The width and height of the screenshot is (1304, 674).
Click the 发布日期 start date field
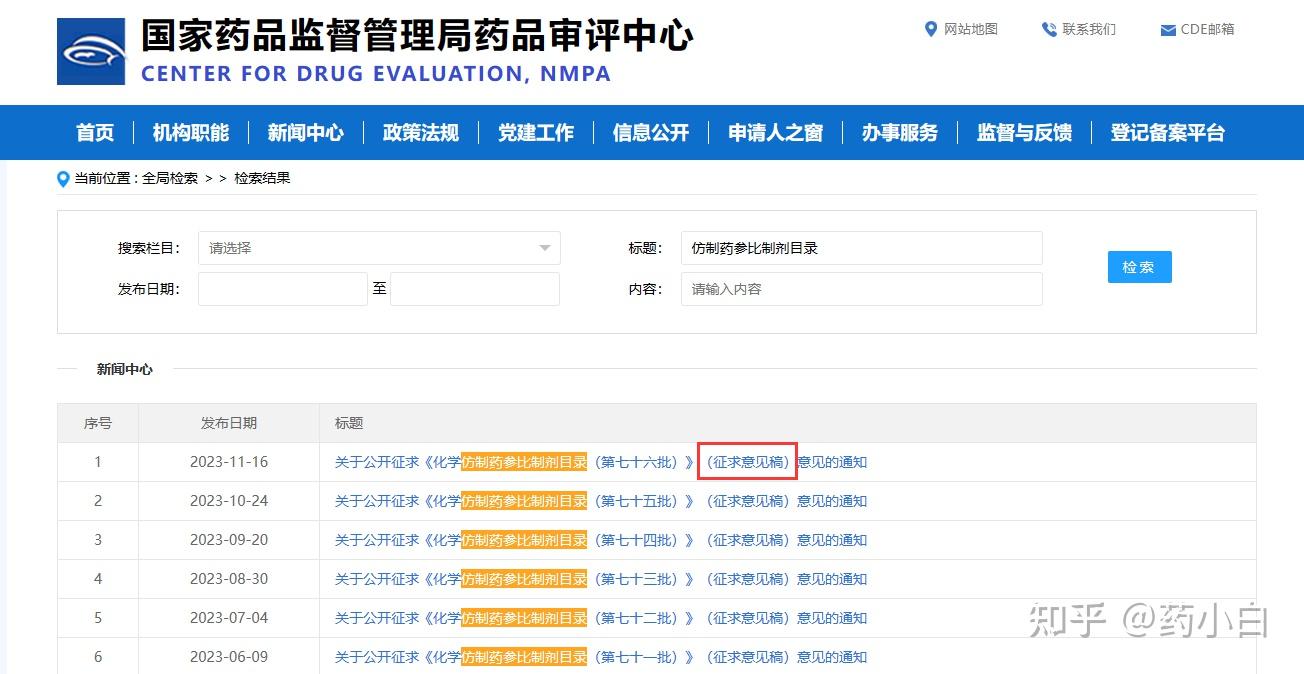coord(283,288)
